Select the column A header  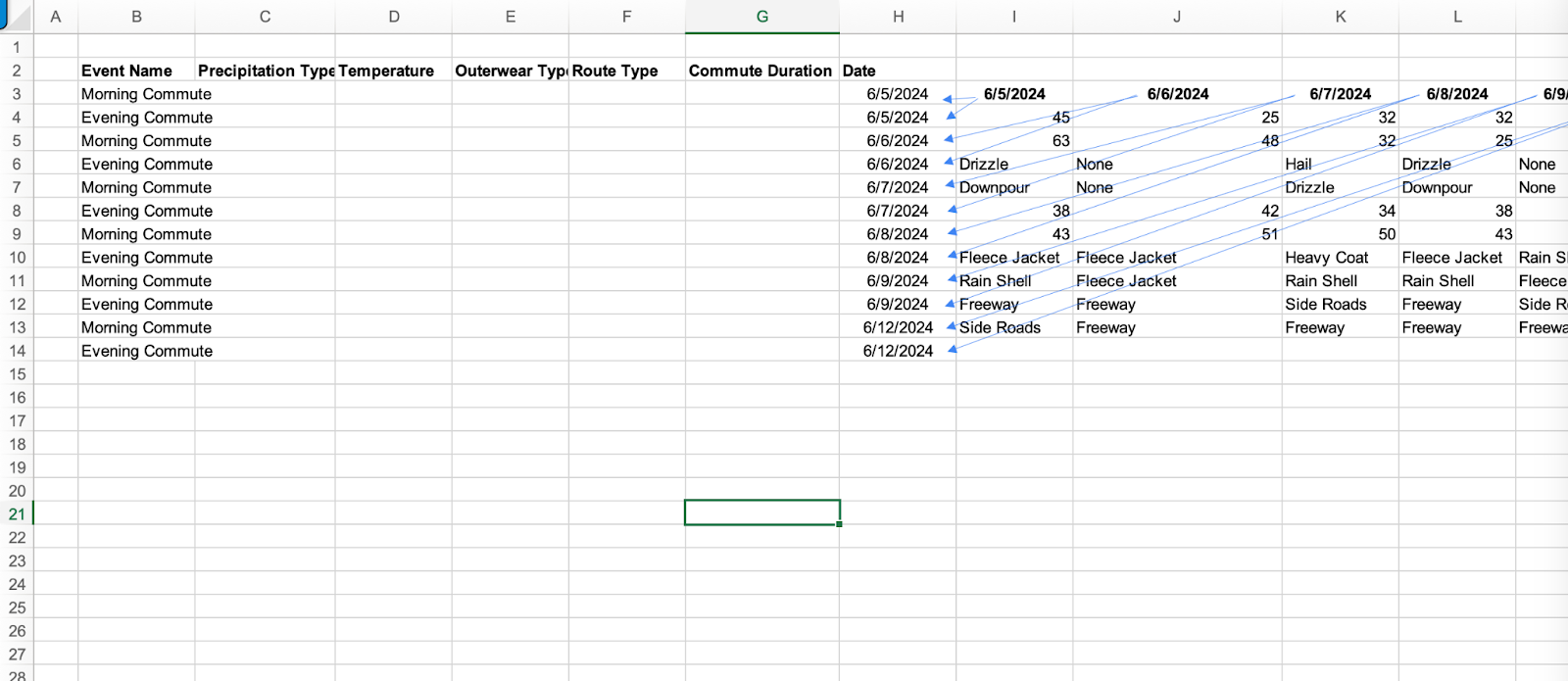(56, 17)
